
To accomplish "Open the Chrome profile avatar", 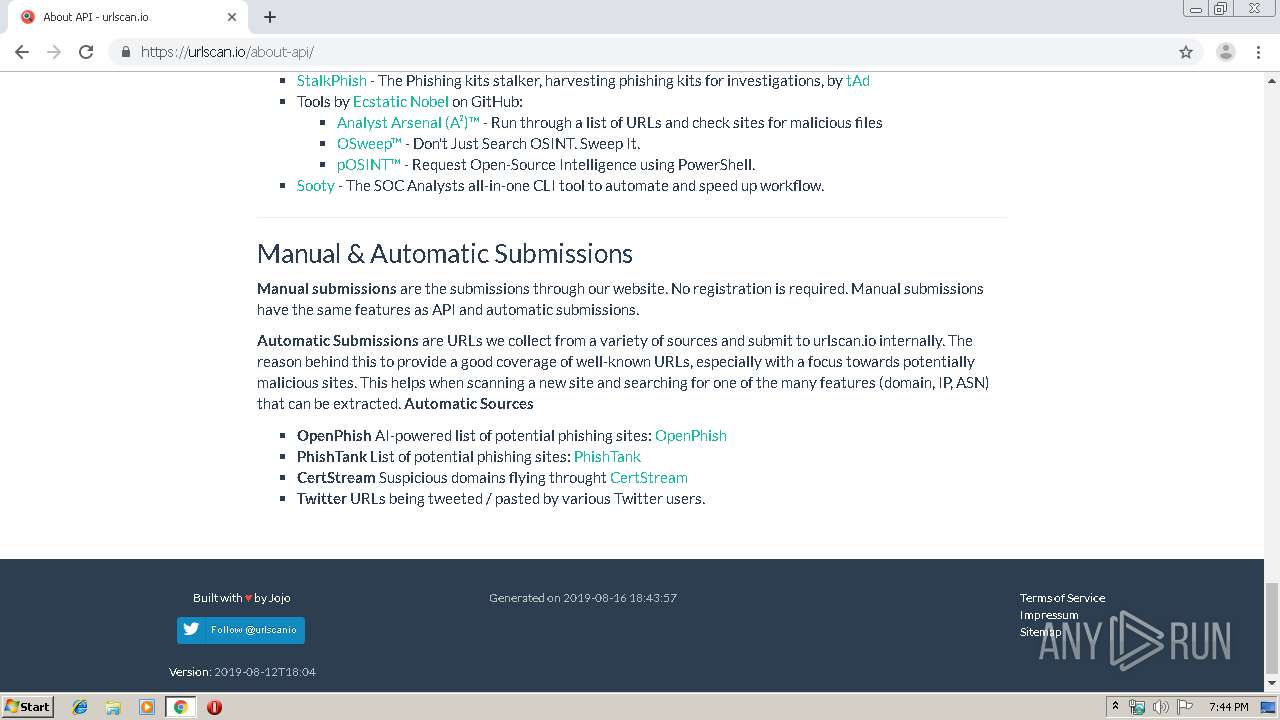I will pyautogui.click(x=1226, y=52).
